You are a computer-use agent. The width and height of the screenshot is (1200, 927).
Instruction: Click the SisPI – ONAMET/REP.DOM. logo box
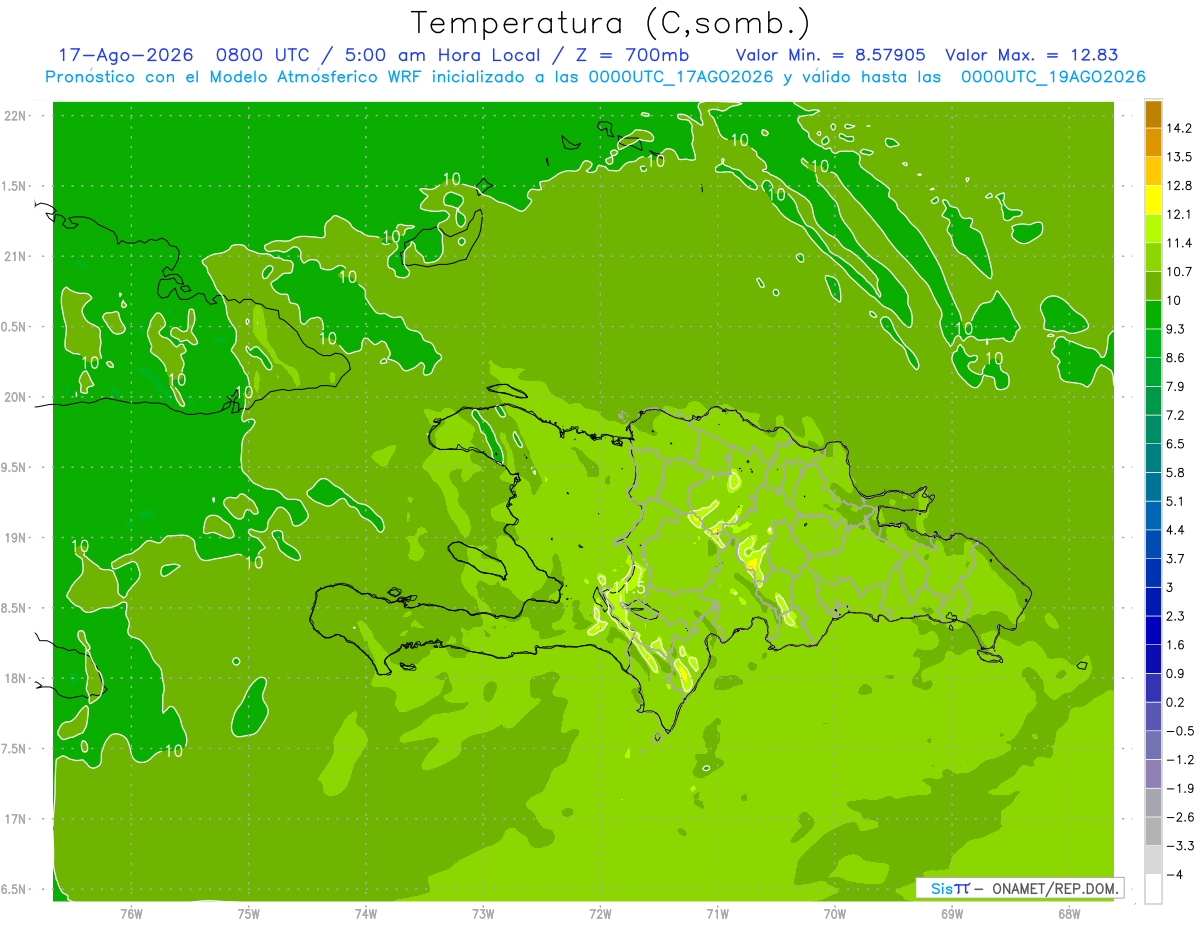click(1019, 888)
